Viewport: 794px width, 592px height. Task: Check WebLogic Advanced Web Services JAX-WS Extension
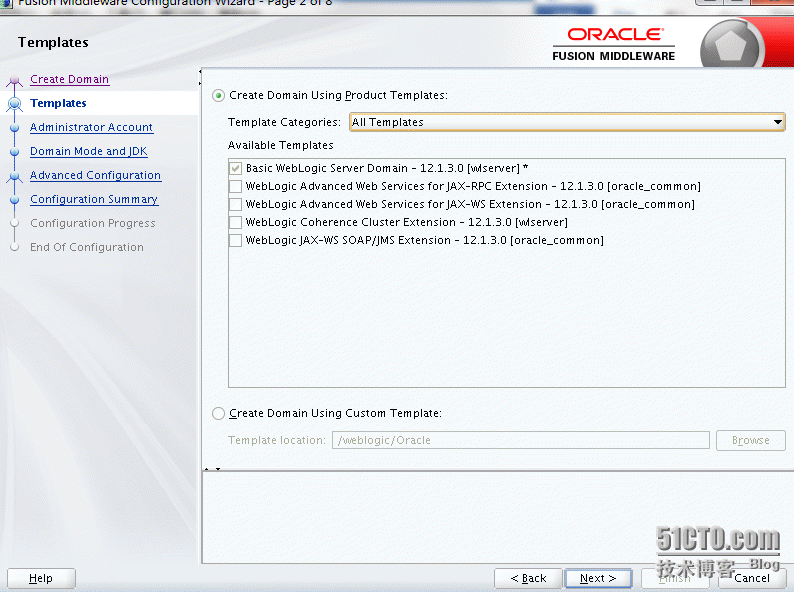click(x=235, y=204)
